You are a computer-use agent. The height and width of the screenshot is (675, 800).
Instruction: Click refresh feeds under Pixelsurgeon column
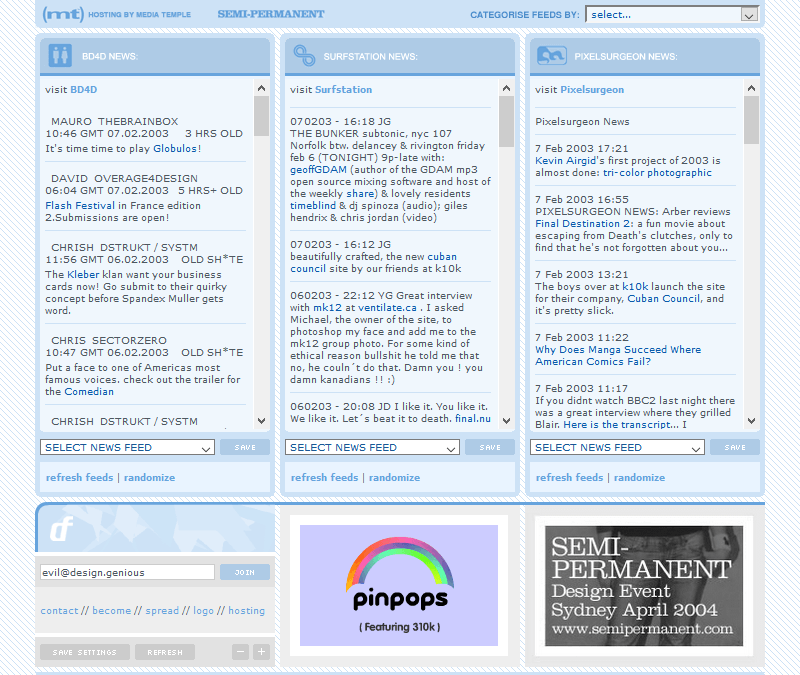coord(569,478)
